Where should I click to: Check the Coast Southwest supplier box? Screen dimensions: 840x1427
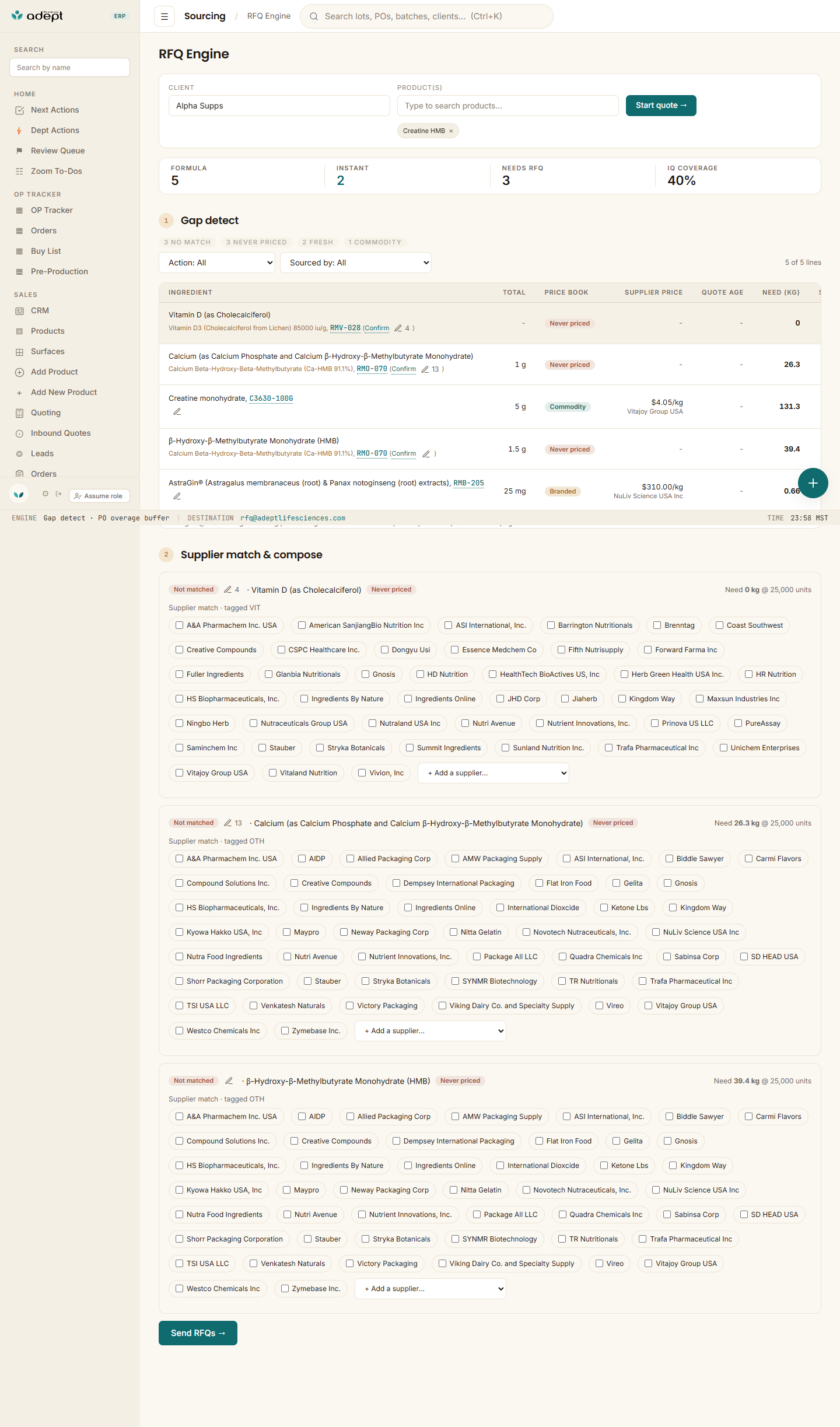coord(720,625)
